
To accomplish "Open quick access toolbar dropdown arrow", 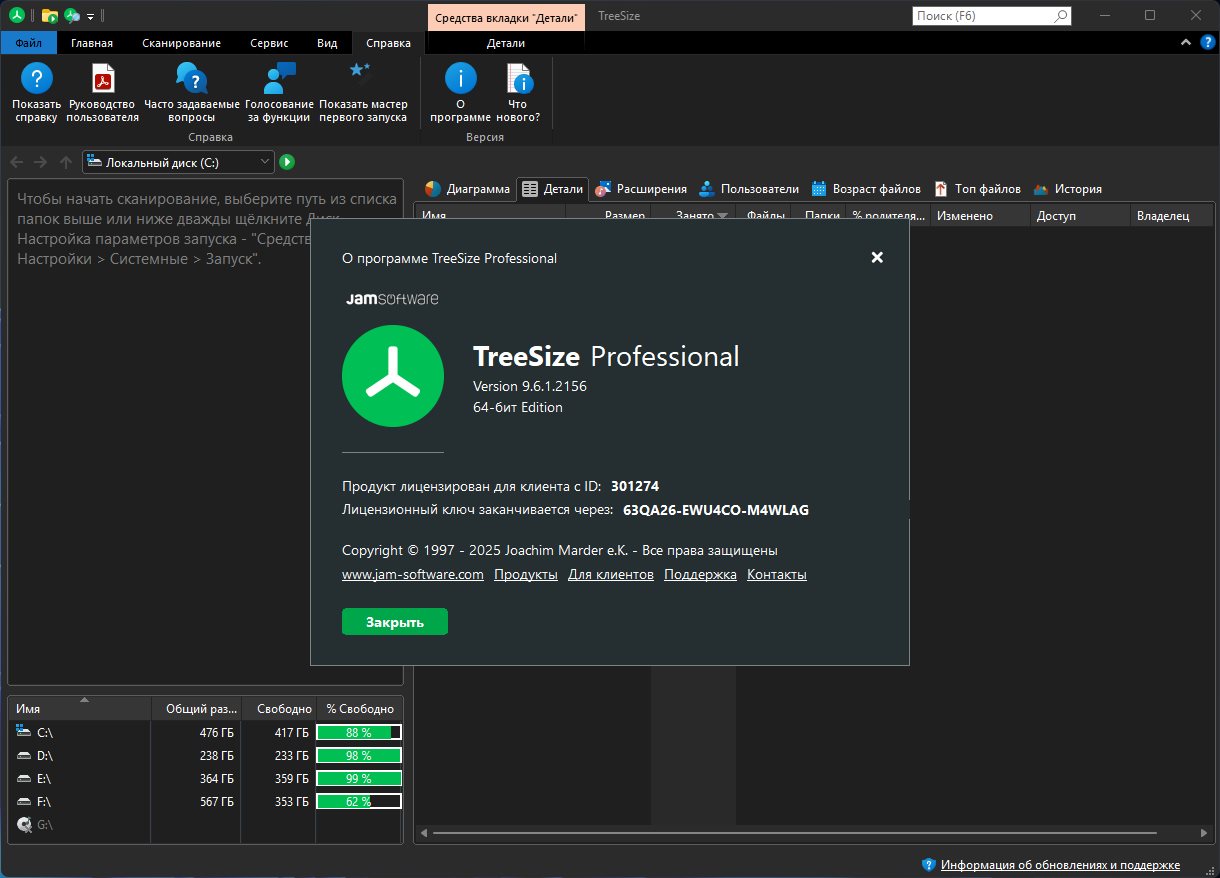I will point(91,16).
